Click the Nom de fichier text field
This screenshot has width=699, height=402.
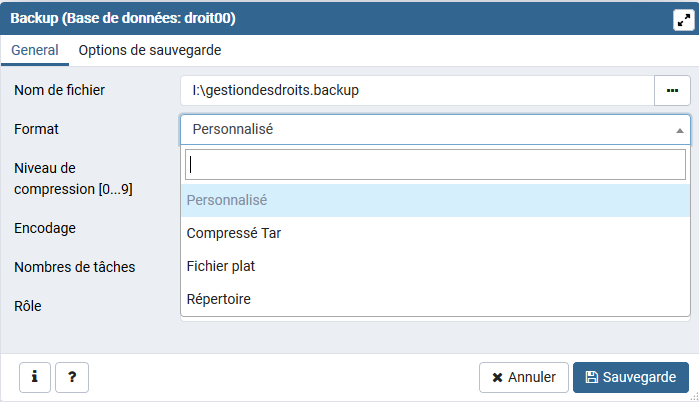(417, 90)
